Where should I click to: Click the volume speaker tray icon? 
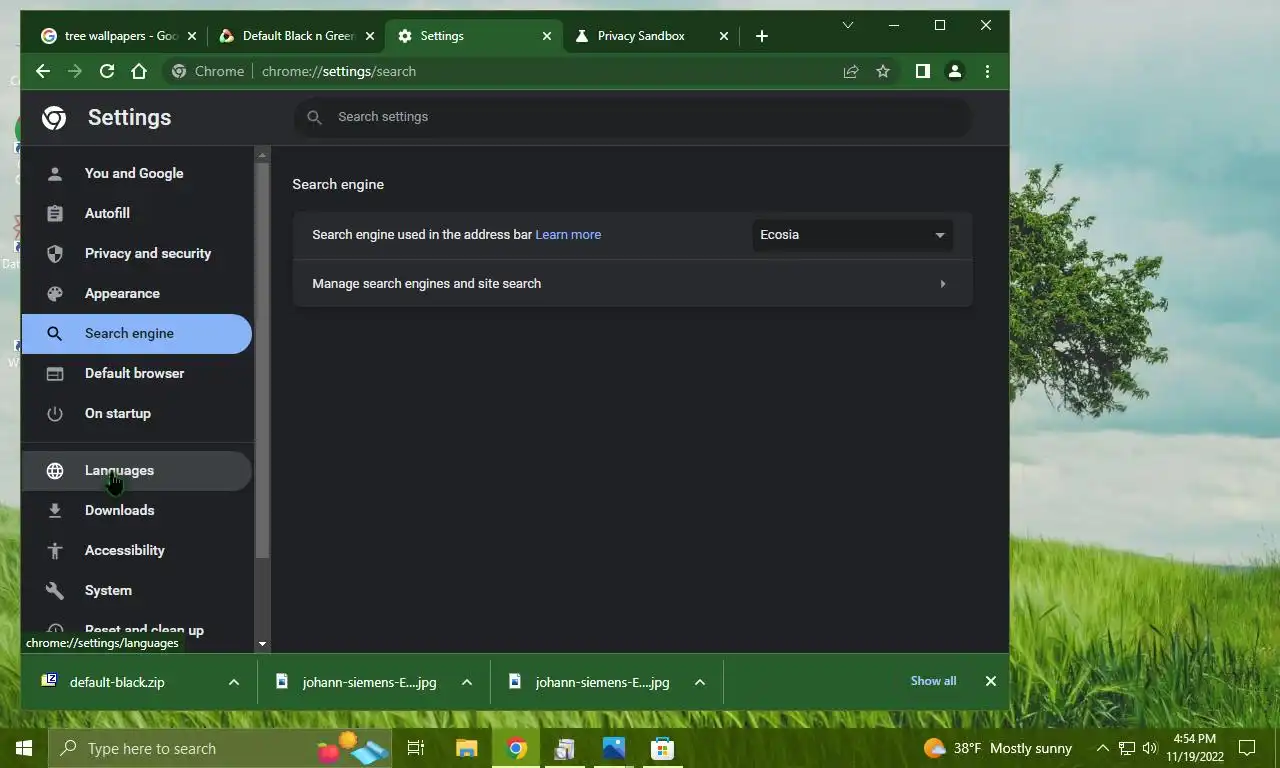click(1149, 748)
